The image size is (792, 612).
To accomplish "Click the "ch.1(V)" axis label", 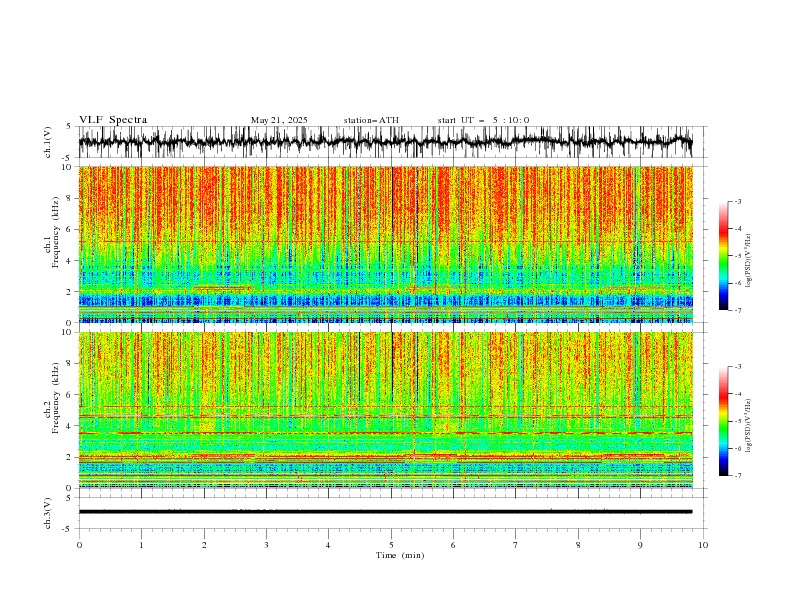I will tap(48, 142).
